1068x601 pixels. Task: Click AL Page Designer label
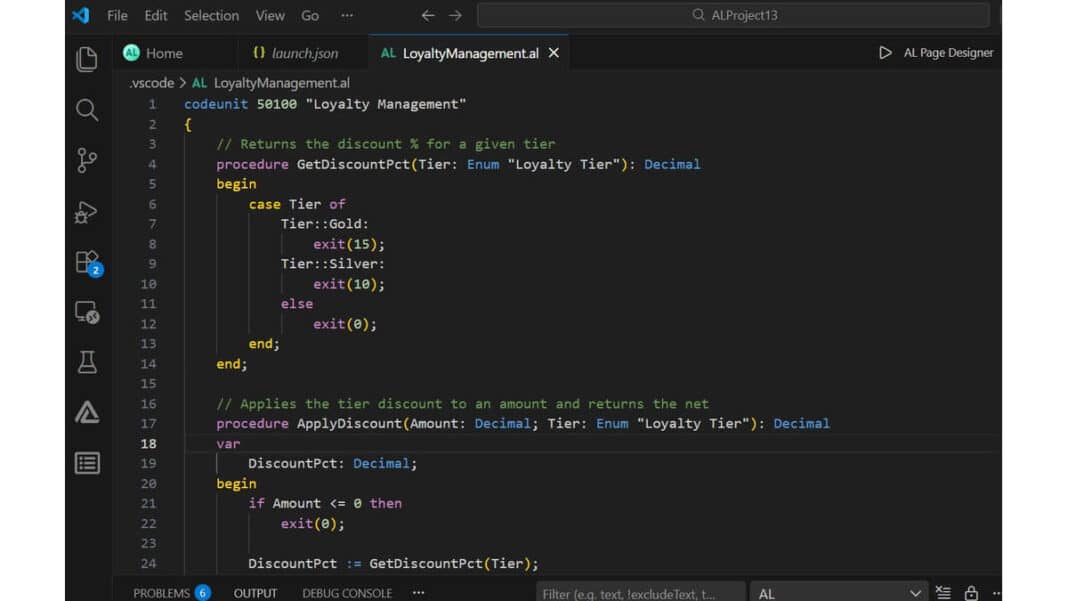pos(948,52)
